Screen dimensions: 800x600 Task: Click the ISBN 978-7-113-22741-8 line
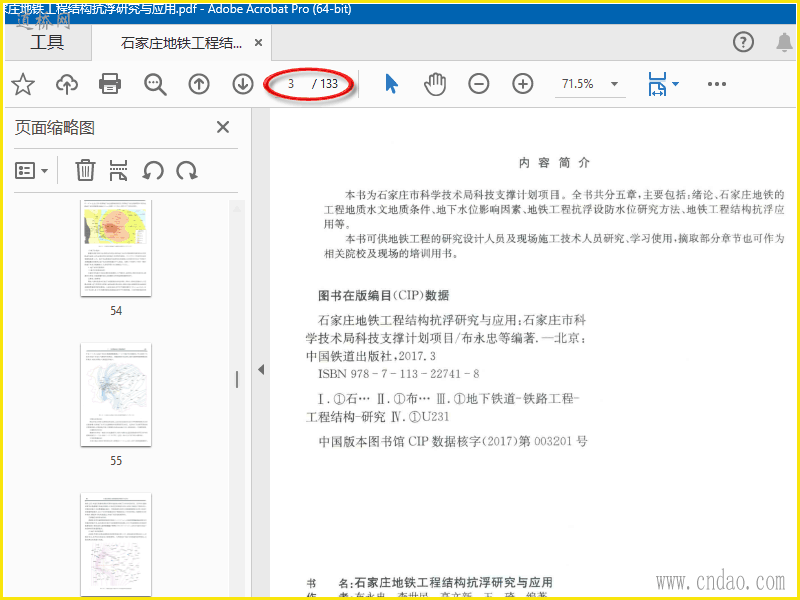[398, 374]
